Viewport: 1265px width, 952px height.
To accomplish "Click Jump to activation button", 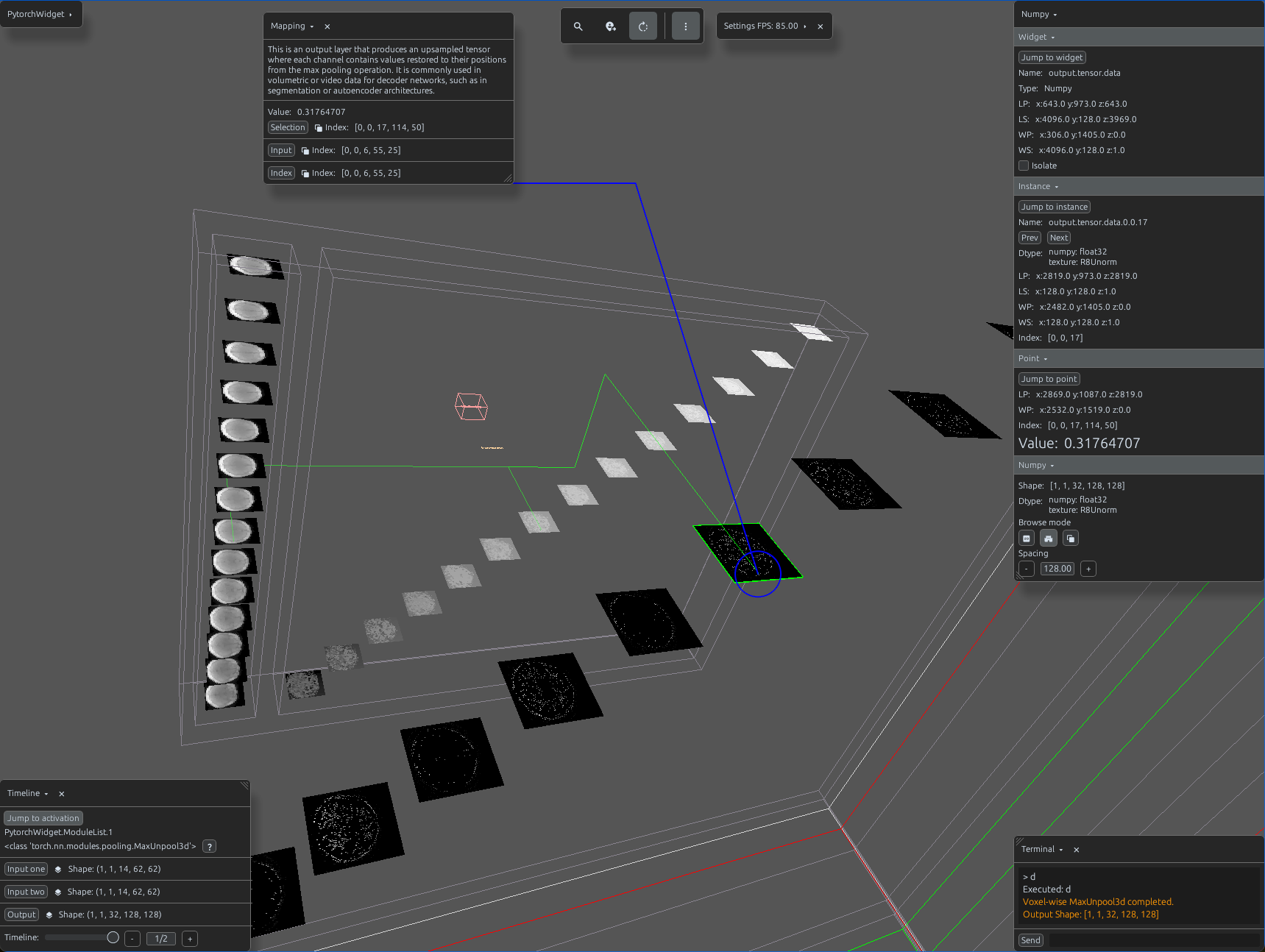I will pyautogui.click(x=43, y=818).
